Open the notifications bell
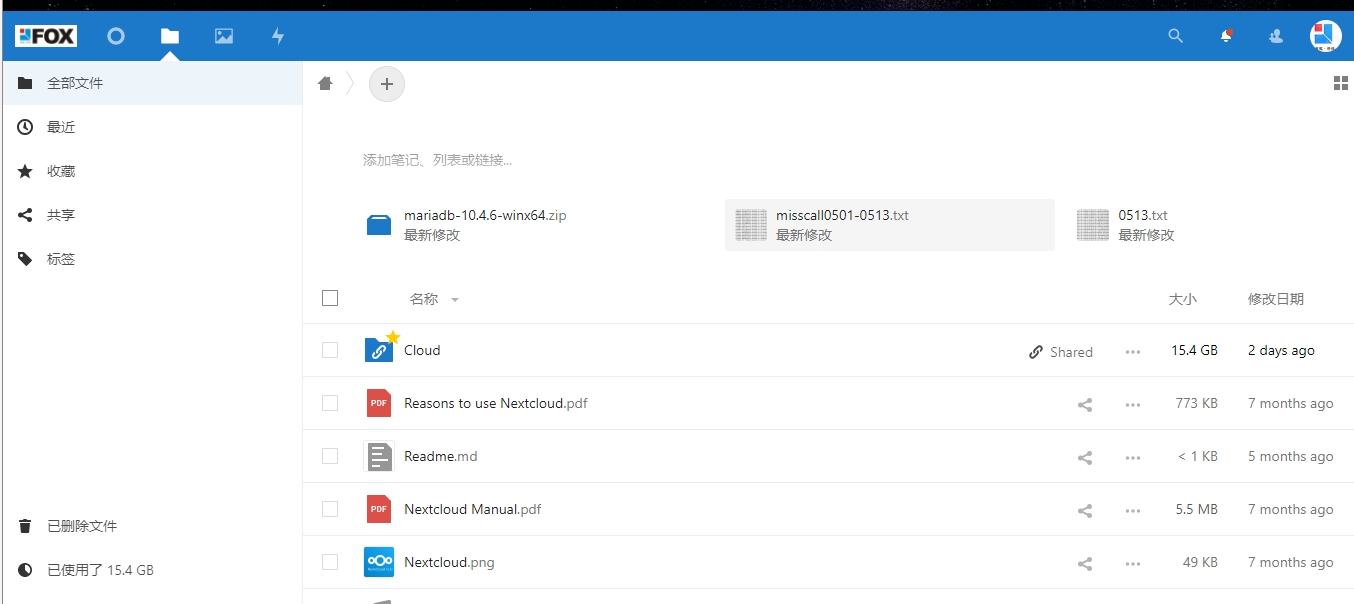The height and width of the screenshot is (604, 1354). tap(1226, 36)
